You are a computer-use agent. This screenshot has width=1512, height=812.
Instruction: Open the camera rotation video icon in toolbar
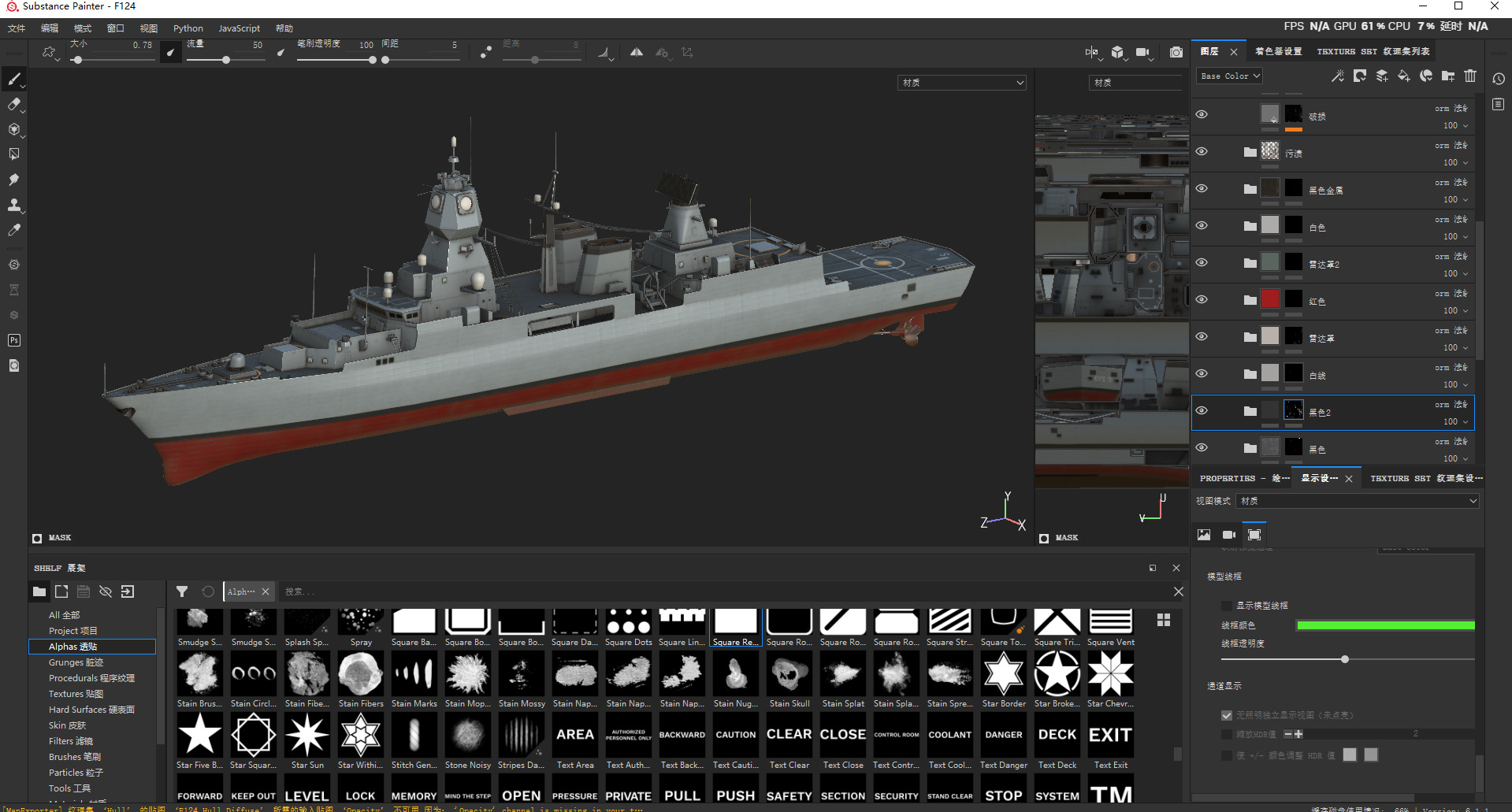(1142, 52)
